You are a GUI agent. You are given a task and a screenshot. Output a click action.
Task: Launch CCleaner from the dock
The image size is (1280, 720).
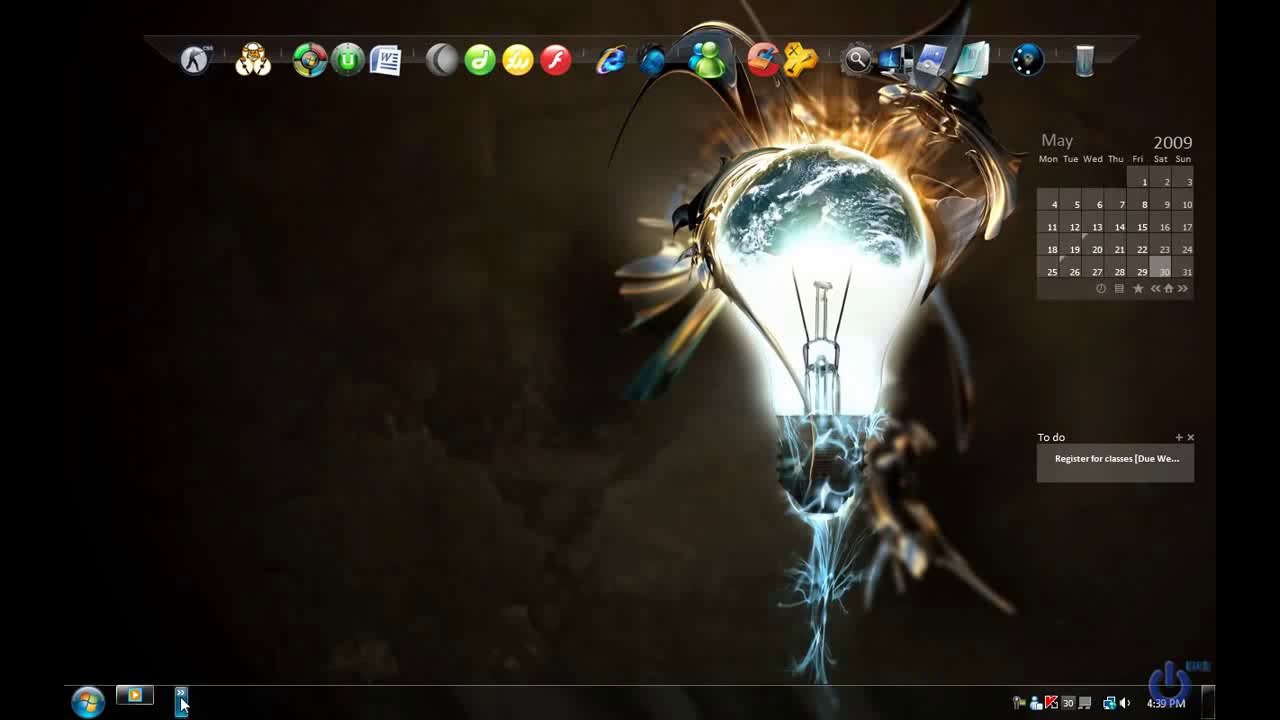pyautogui.click(x=762, y=60)
